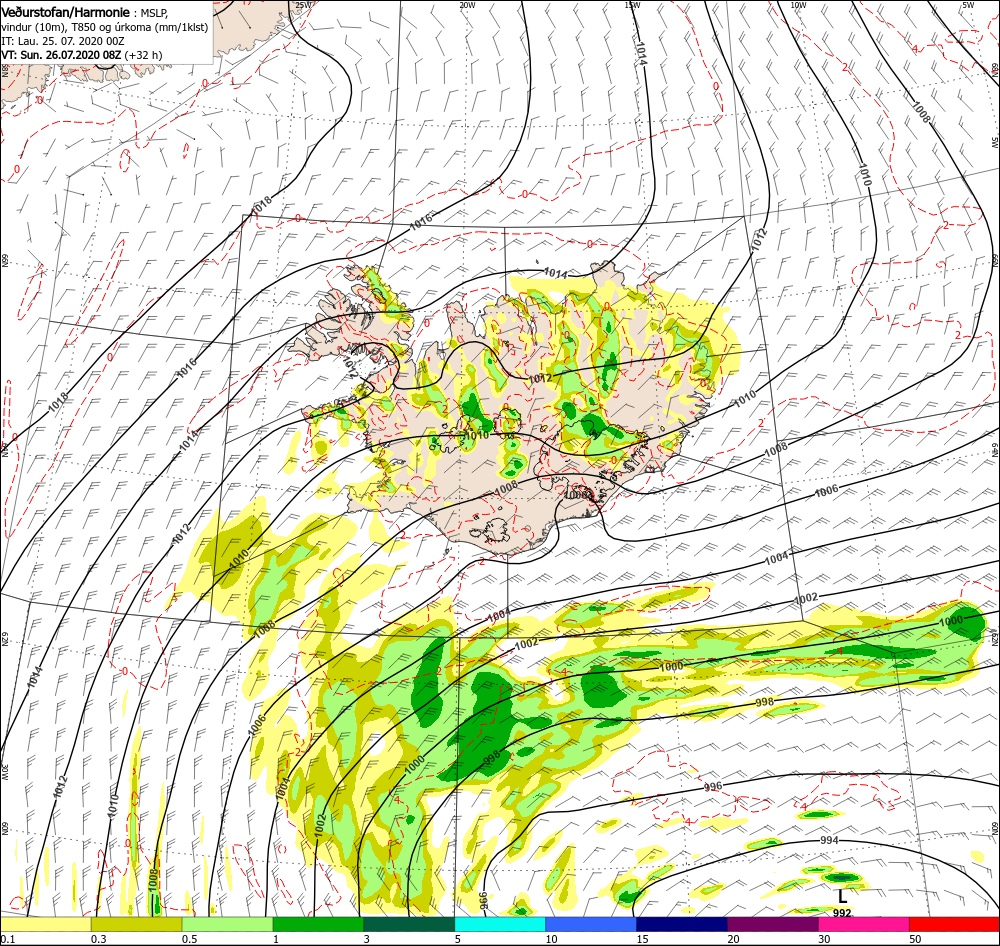Pick the blue 10 mm legend swatch
The height and width of the screenshot is (946, 1000).
pyautogui.click(x=591, y=924)
